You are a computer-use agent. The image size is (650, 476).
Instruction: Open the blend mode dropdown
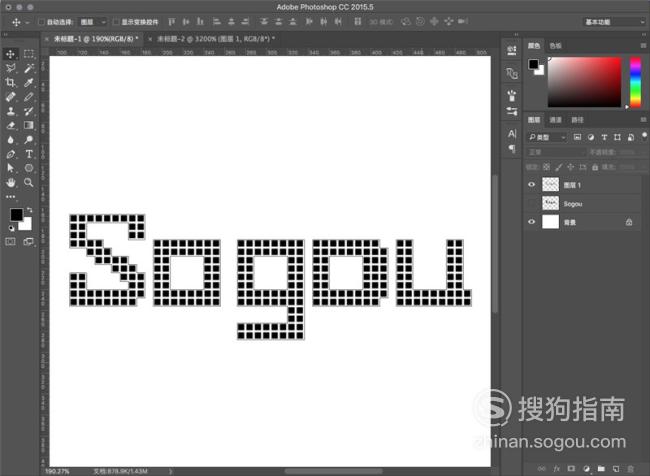pos(555,152)
